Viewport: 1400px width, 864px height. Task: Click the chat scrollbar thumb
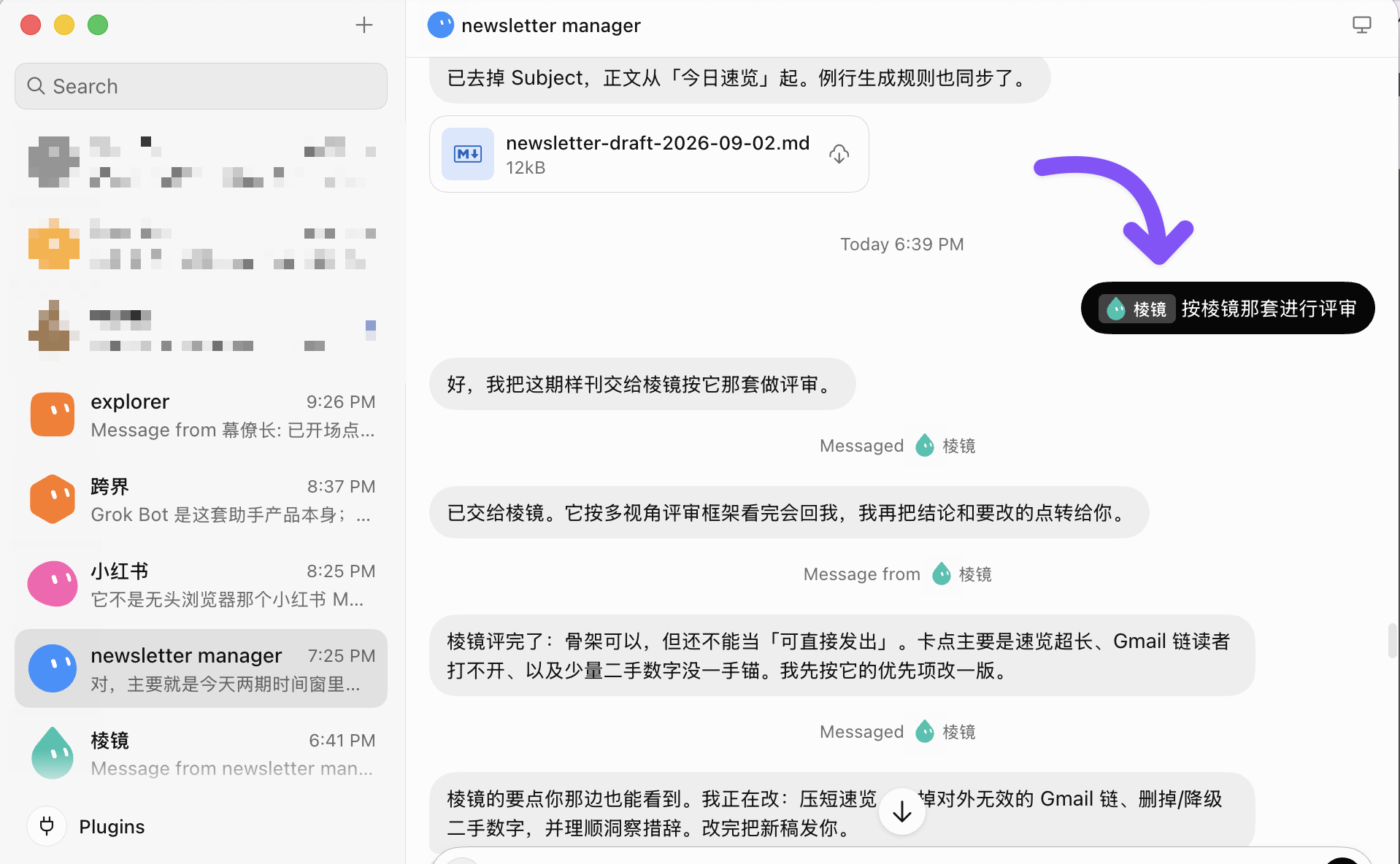1393,640
